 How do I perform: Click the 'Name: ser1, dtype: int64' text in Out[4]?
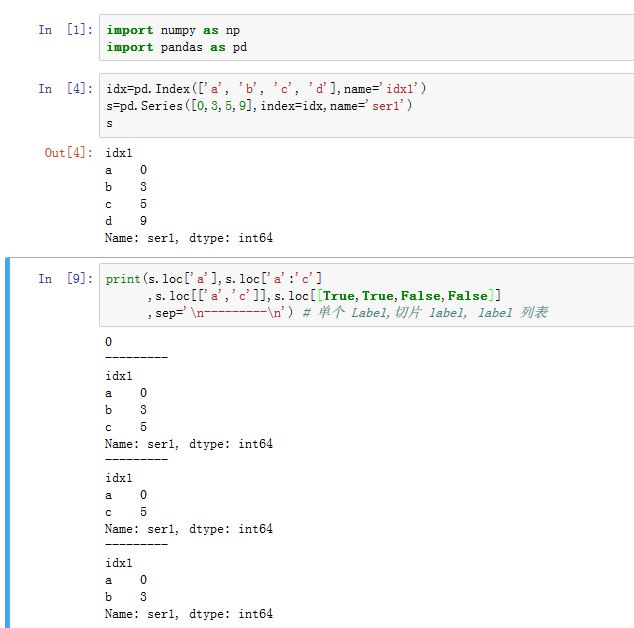(188, 238)
